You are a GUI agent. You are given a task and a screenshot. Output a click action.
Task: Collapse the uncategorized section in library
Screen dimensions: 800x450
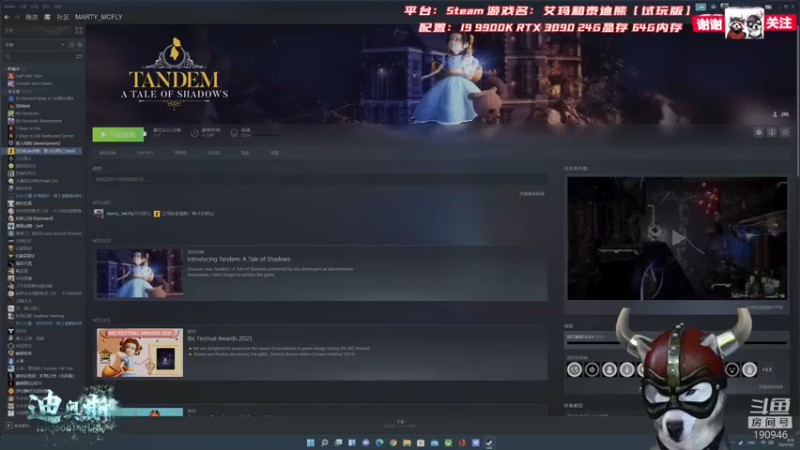[x=5, y=91]
